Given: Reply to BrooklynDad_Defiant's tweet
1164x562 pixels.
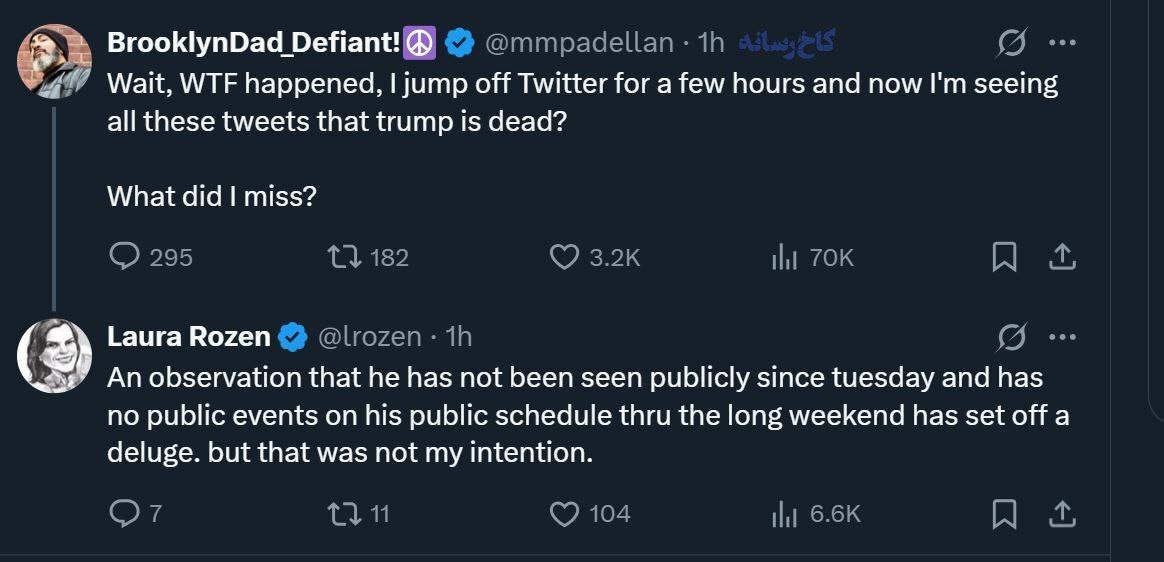Looking at the screenshot, I should click(124, 257).
